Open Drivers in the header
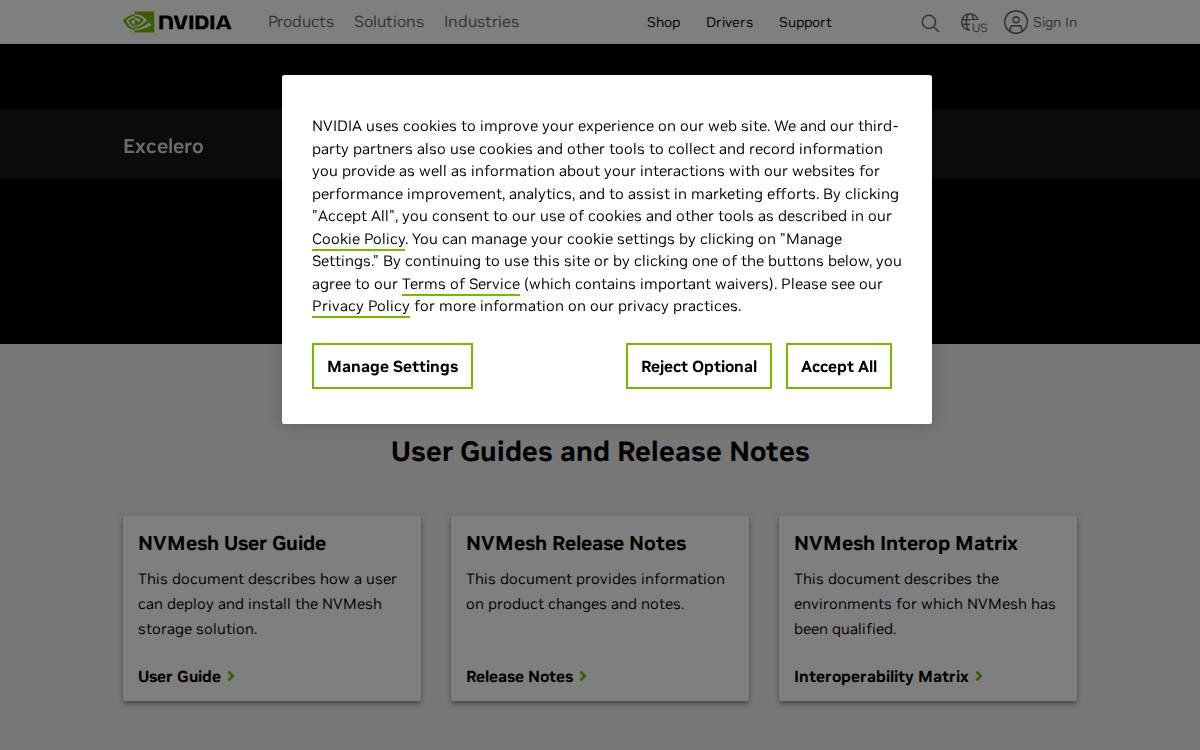Screen dimensions: 1200x750 729,22
